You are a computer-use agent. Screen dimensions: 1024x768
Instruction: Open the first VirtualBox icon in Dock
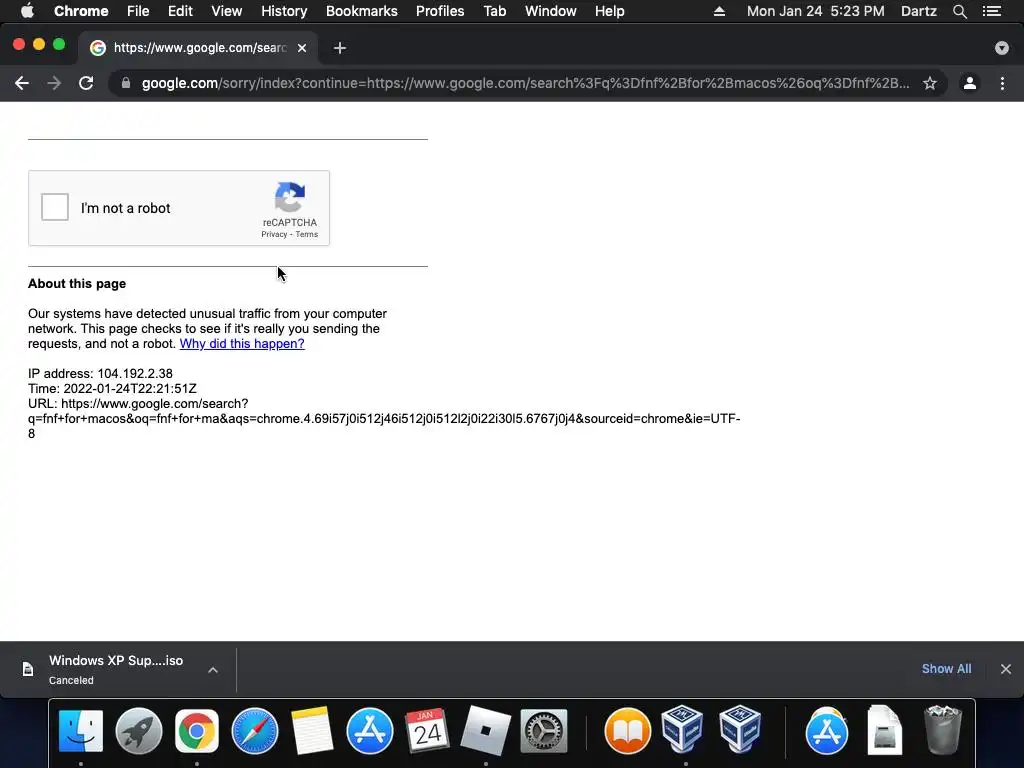pyautogui.click(x=682, y=729)
